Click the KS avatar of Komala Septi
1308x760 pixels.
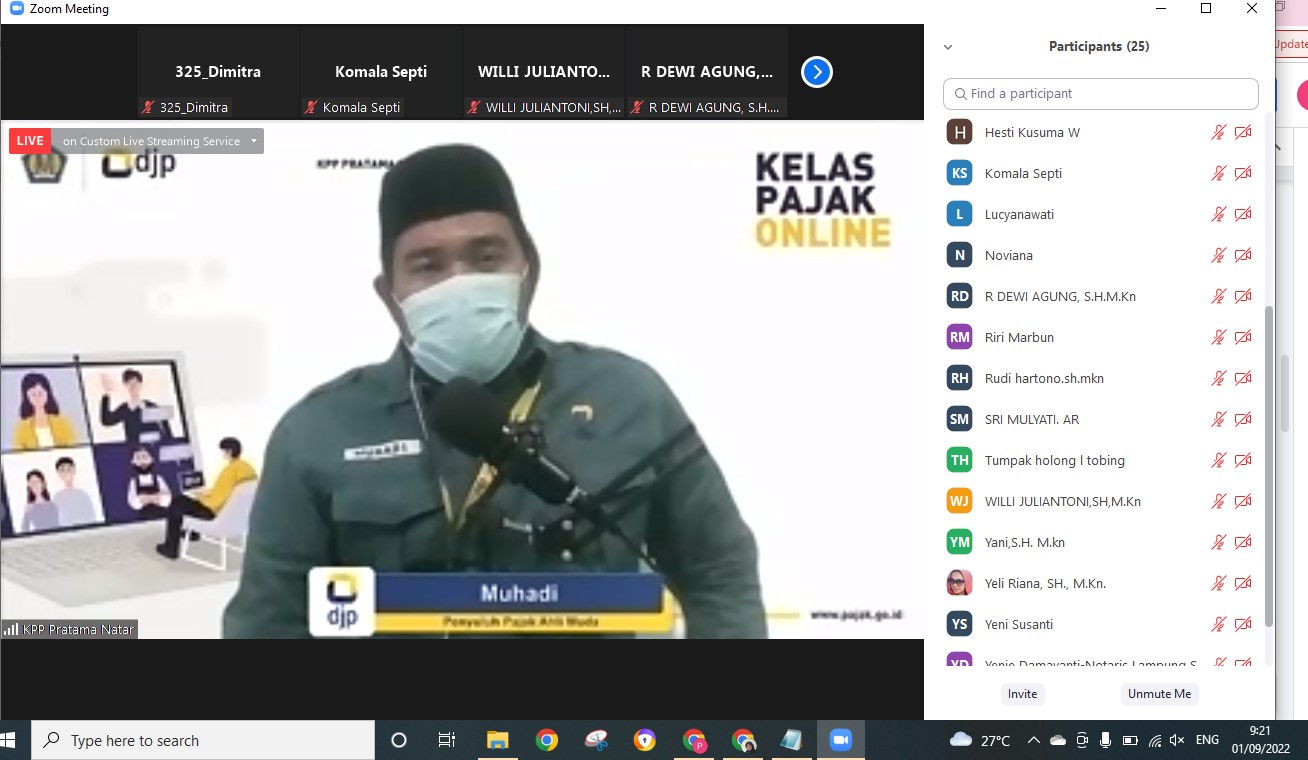(960, 173)
